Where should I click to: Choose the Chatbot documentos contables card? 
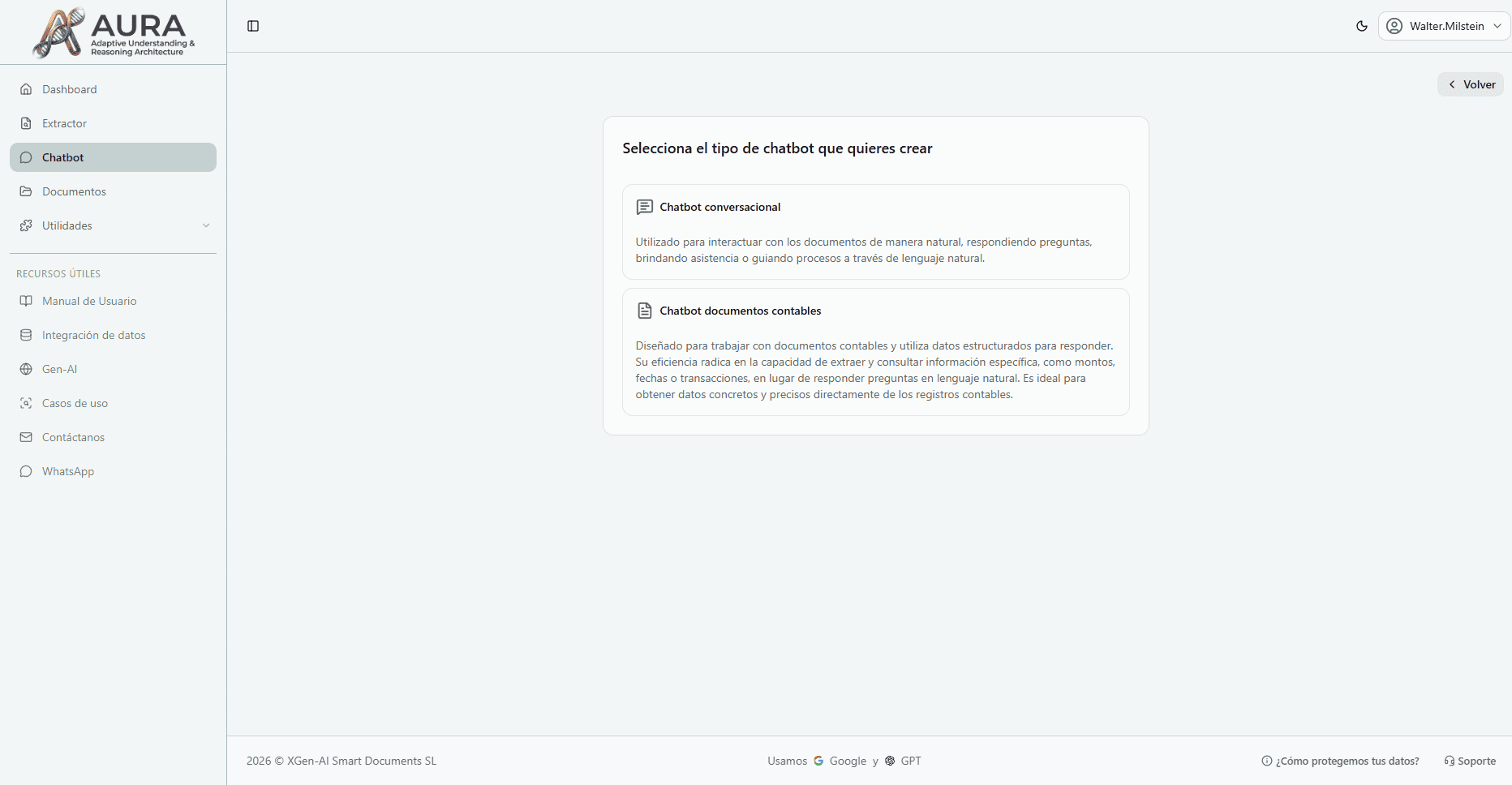click(875, 352)
